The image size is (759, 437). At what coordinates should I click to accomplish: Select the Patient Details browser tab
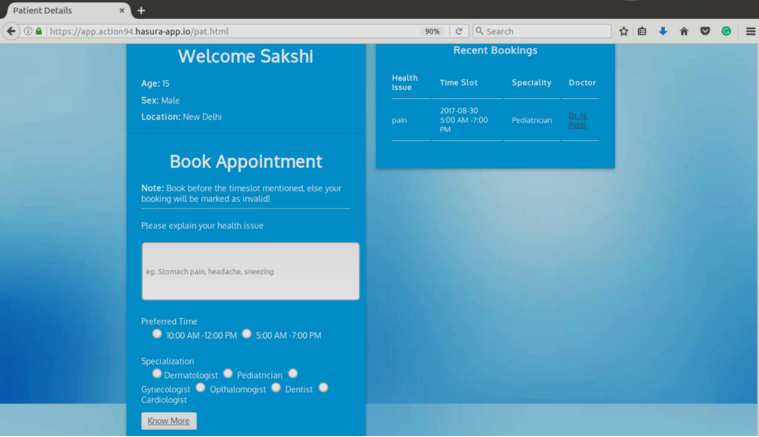pyautogui.click(x=67, y=10)
